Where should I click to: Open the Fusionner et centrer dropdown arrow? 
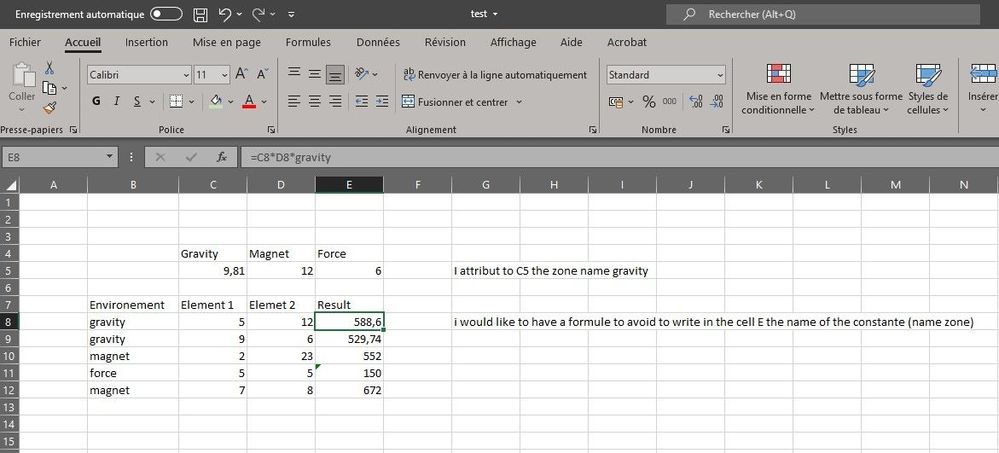point(519,102)
